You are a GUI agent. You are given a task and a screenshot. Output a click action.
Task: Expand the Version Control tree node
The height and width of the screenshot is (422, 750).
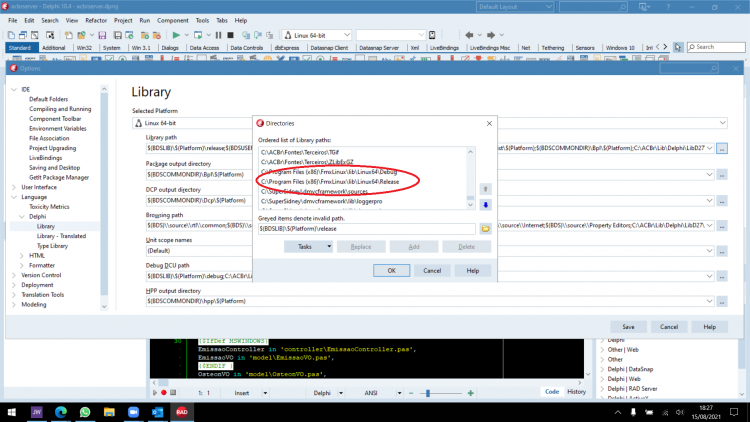pos(14,275)
